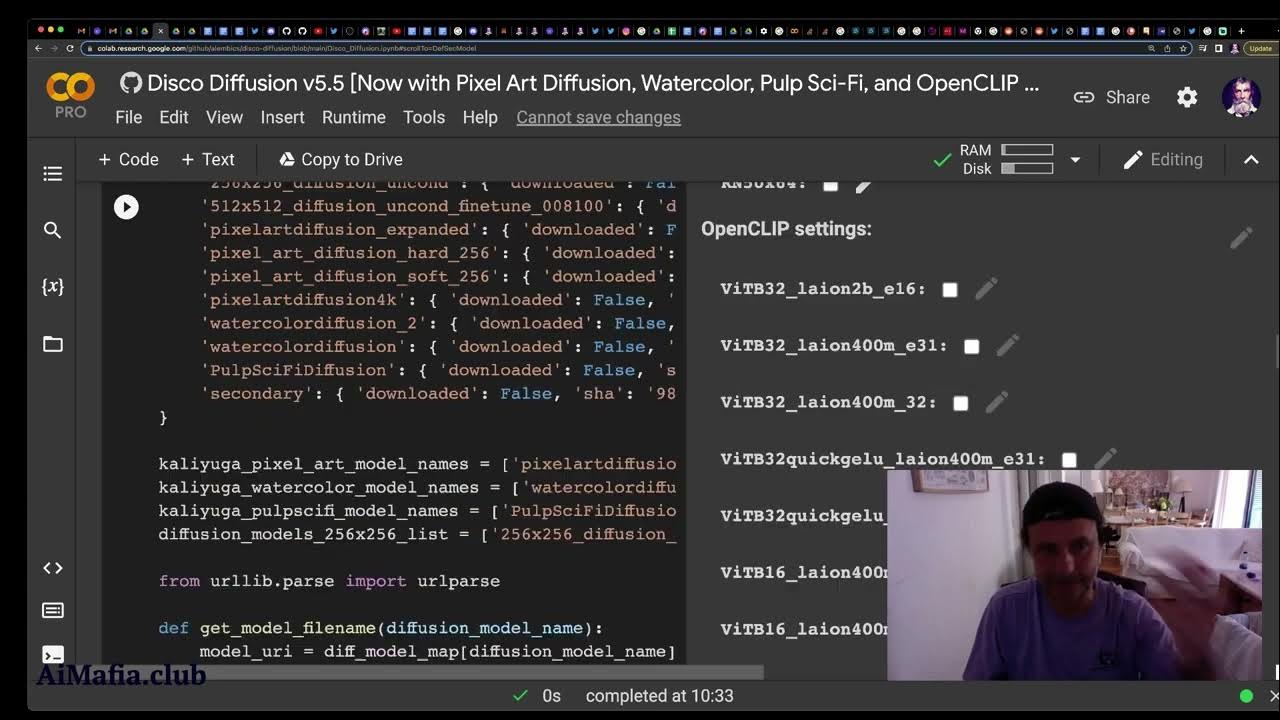Open the notebook settings gear
1280x720 pixels.
pyautogui.click(x=1187, y=97)
